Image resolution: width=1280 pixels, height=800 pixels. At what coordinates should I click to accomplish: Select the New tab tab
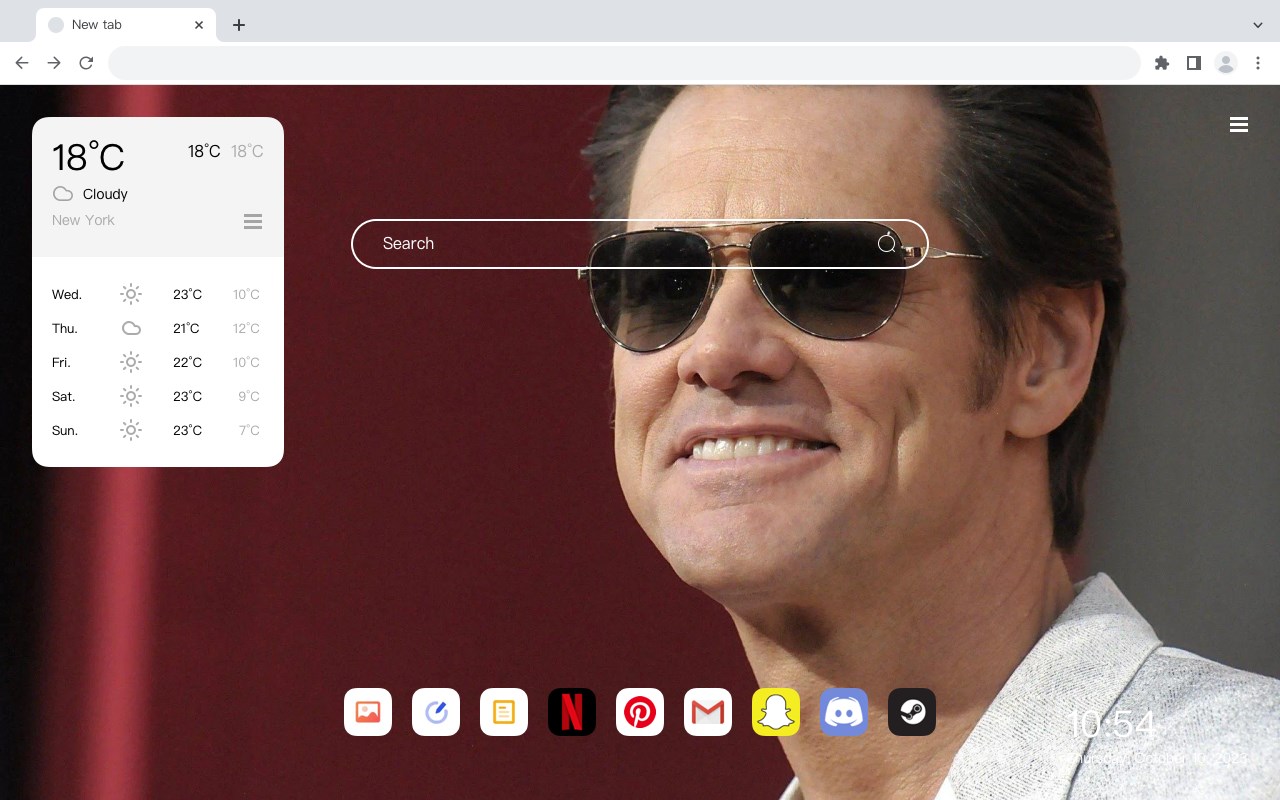[126, 25]
